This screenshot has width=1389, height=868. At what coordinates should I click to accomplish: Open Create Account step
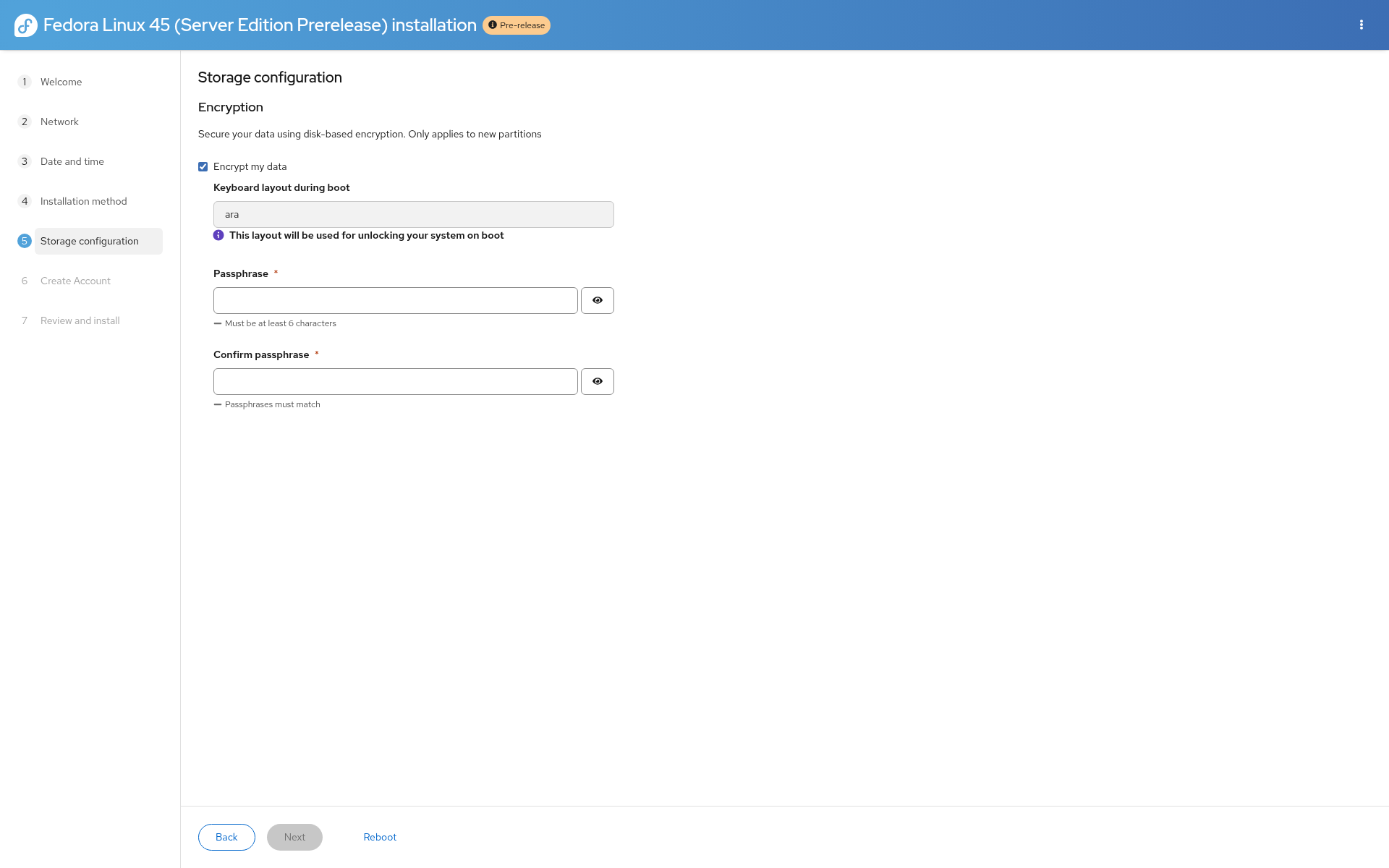tap(75, 281)
